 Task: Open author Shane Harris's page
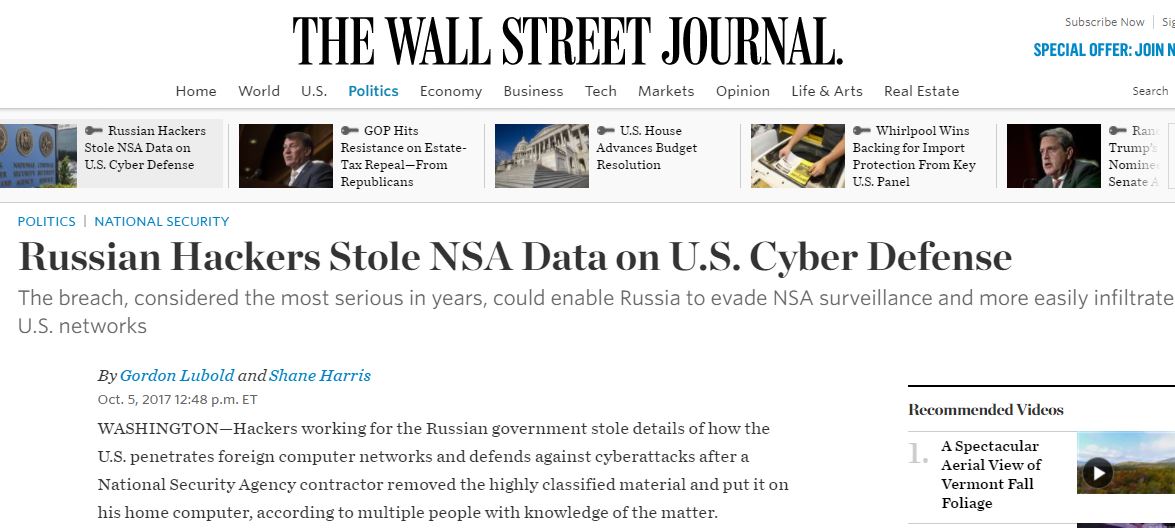[x=320, y=376]
